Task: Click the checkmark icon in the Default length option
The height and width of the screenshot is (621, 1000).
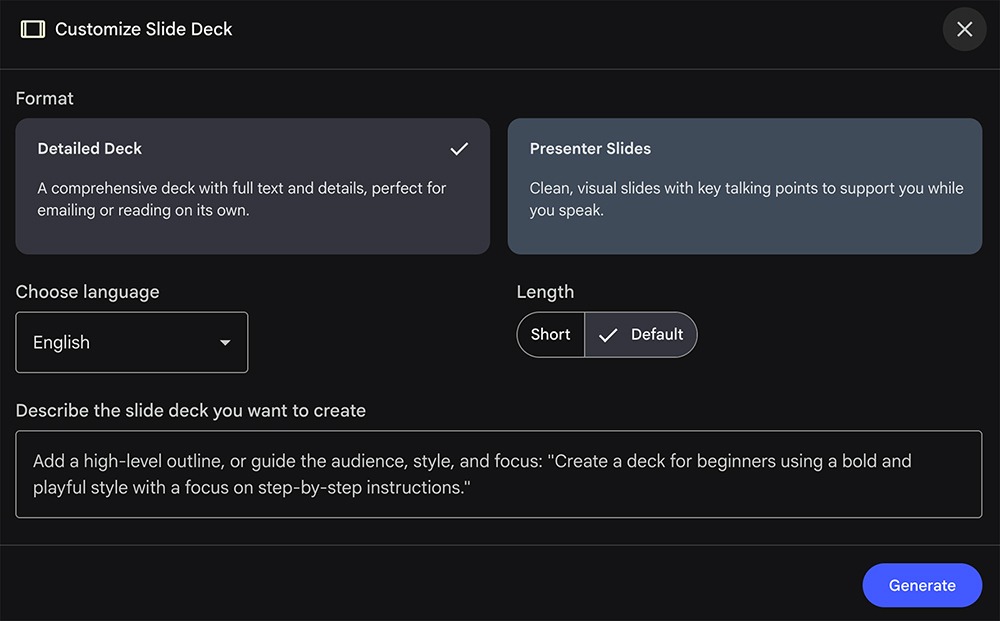Action: pyautogui.click(x=608, y=335)
